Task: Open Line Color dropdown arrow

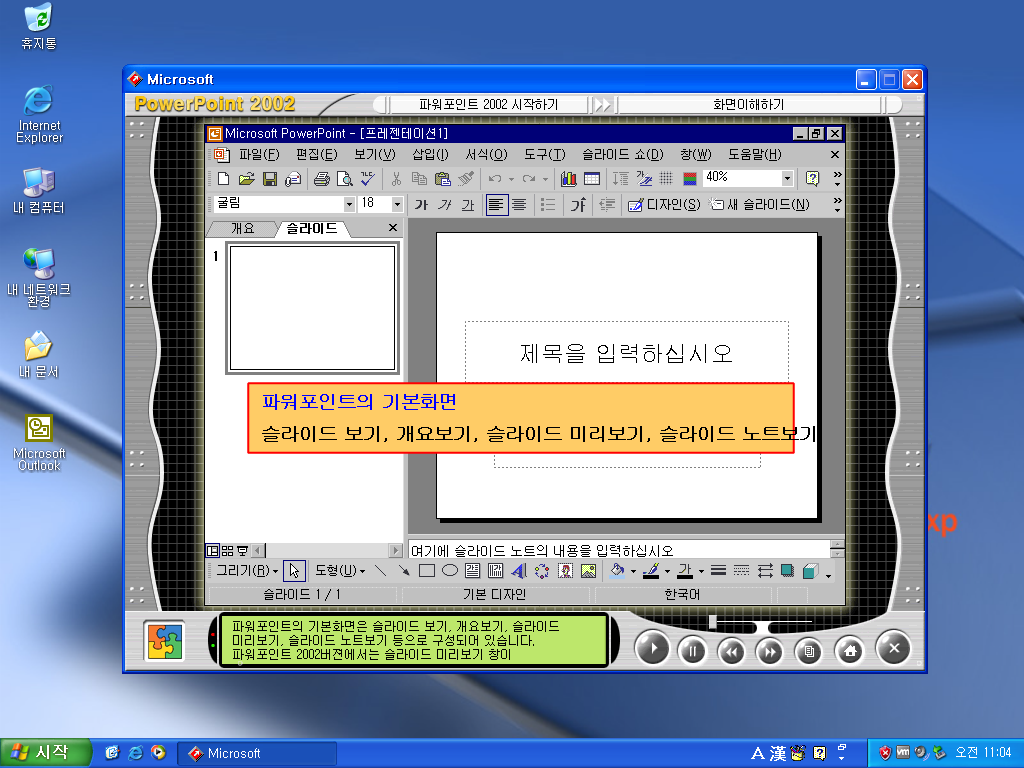Action: 667,571
